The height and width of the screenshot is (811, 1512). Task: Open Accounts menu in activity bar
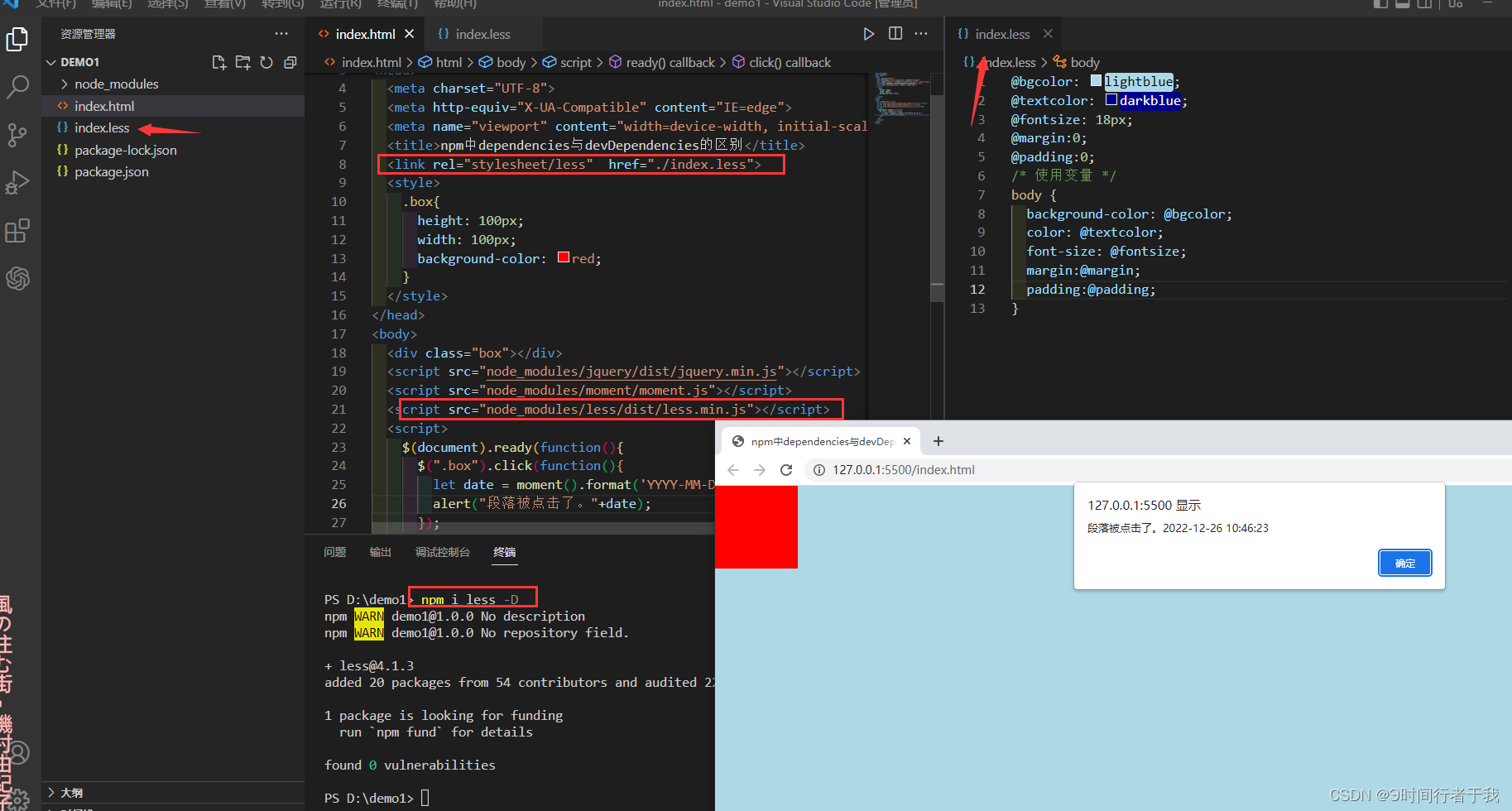click(x=17, y=752)
